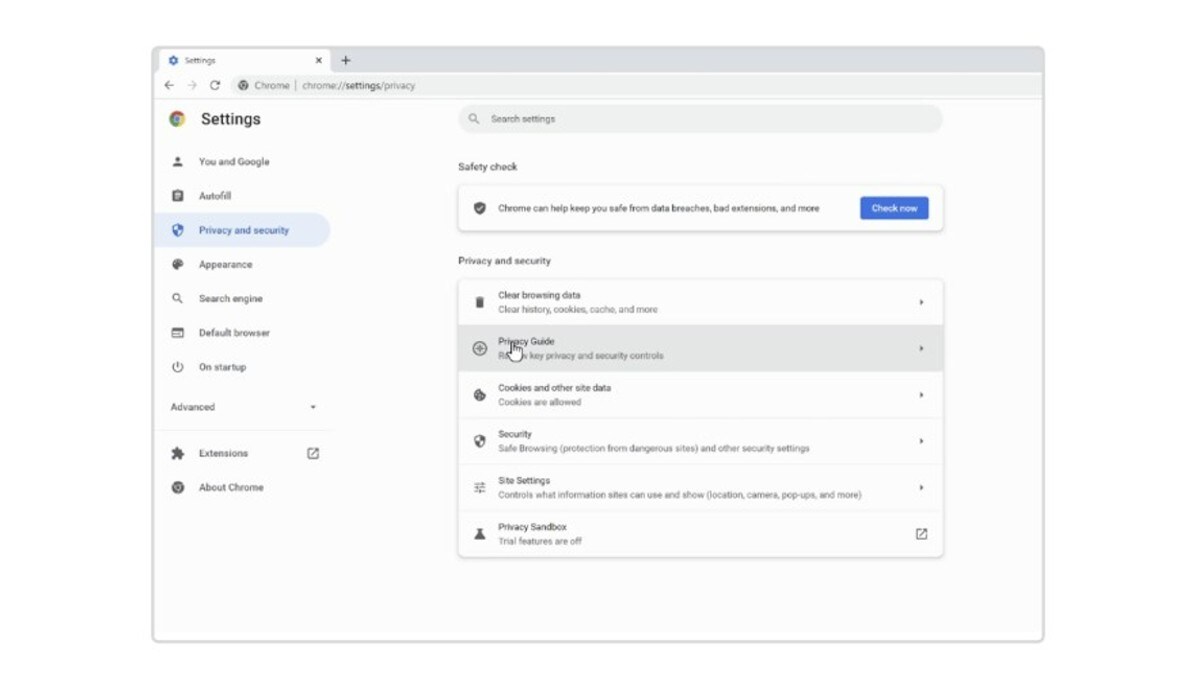Screen dimensions: 1200x675
Task: Open Search engine settings section
Action: 230,299
